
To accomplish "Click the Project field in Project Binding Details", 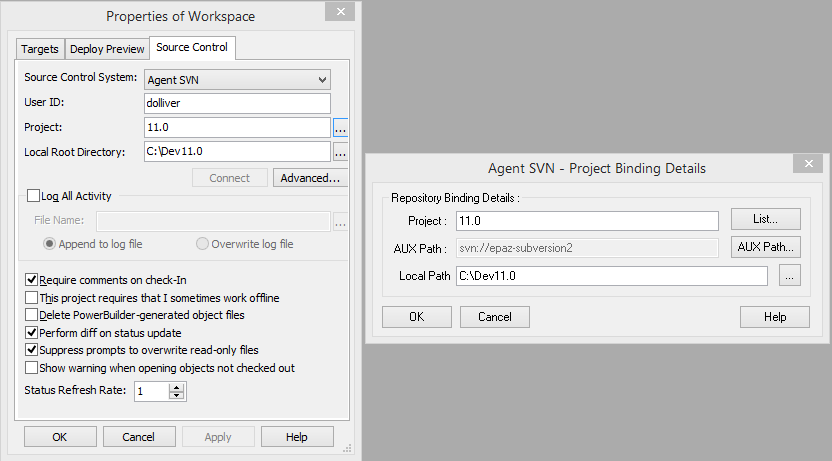I will (x=587, y=221).
